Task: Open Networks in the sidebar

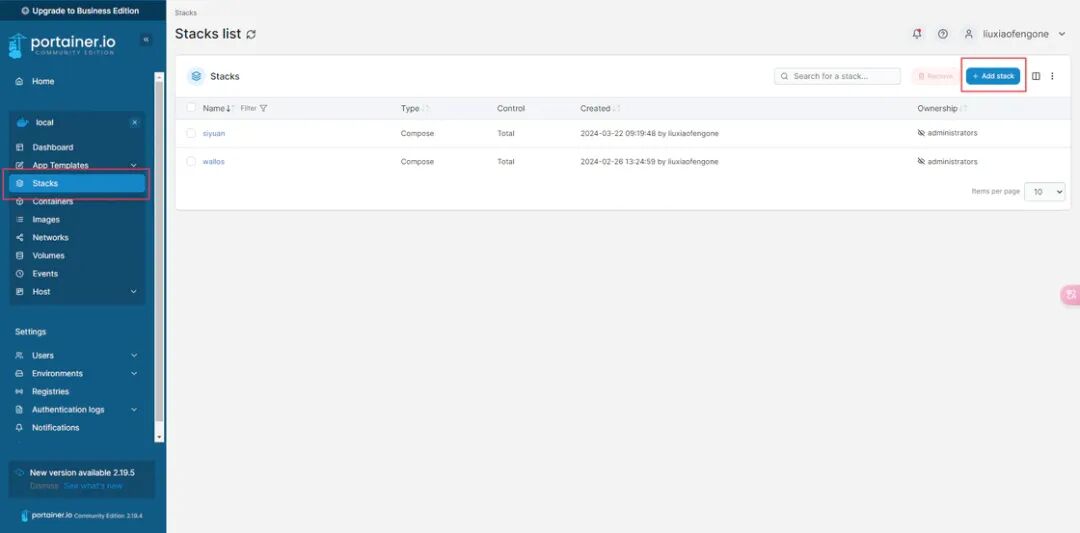Action: point(50,238)
